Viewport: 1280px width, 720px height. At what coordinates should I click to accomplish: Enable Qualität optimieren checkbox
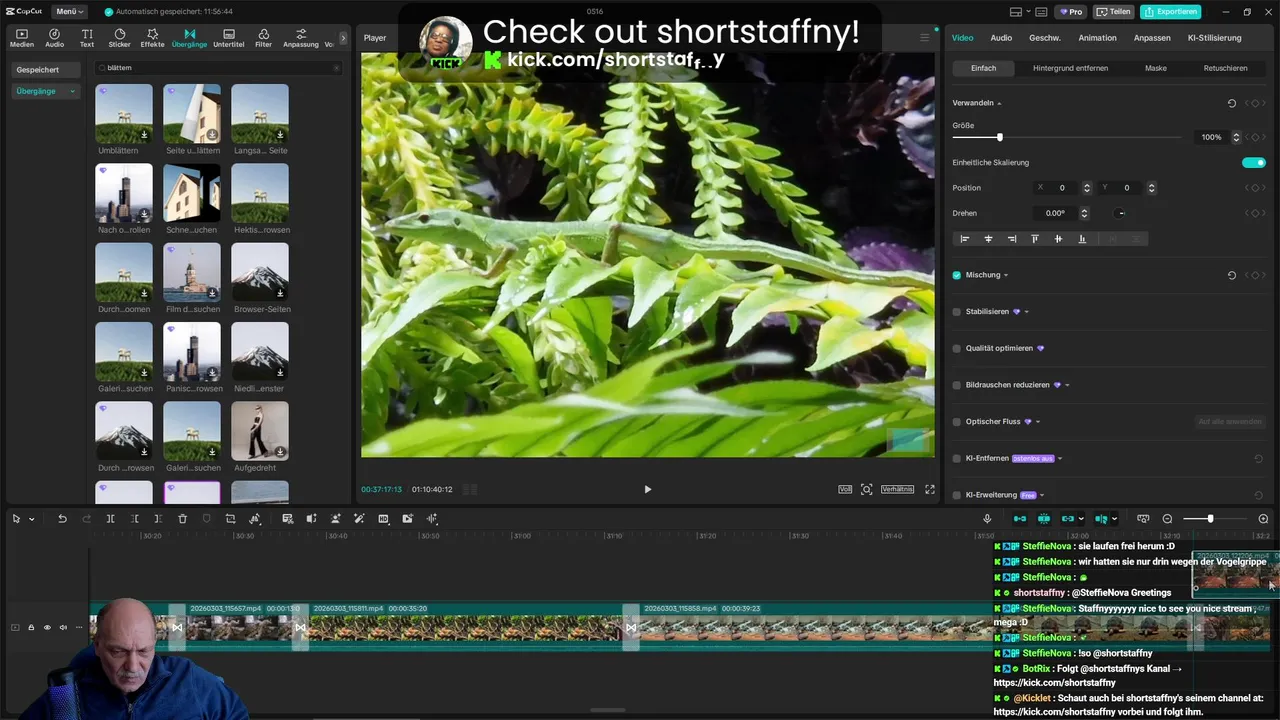[x=957, y=349]
